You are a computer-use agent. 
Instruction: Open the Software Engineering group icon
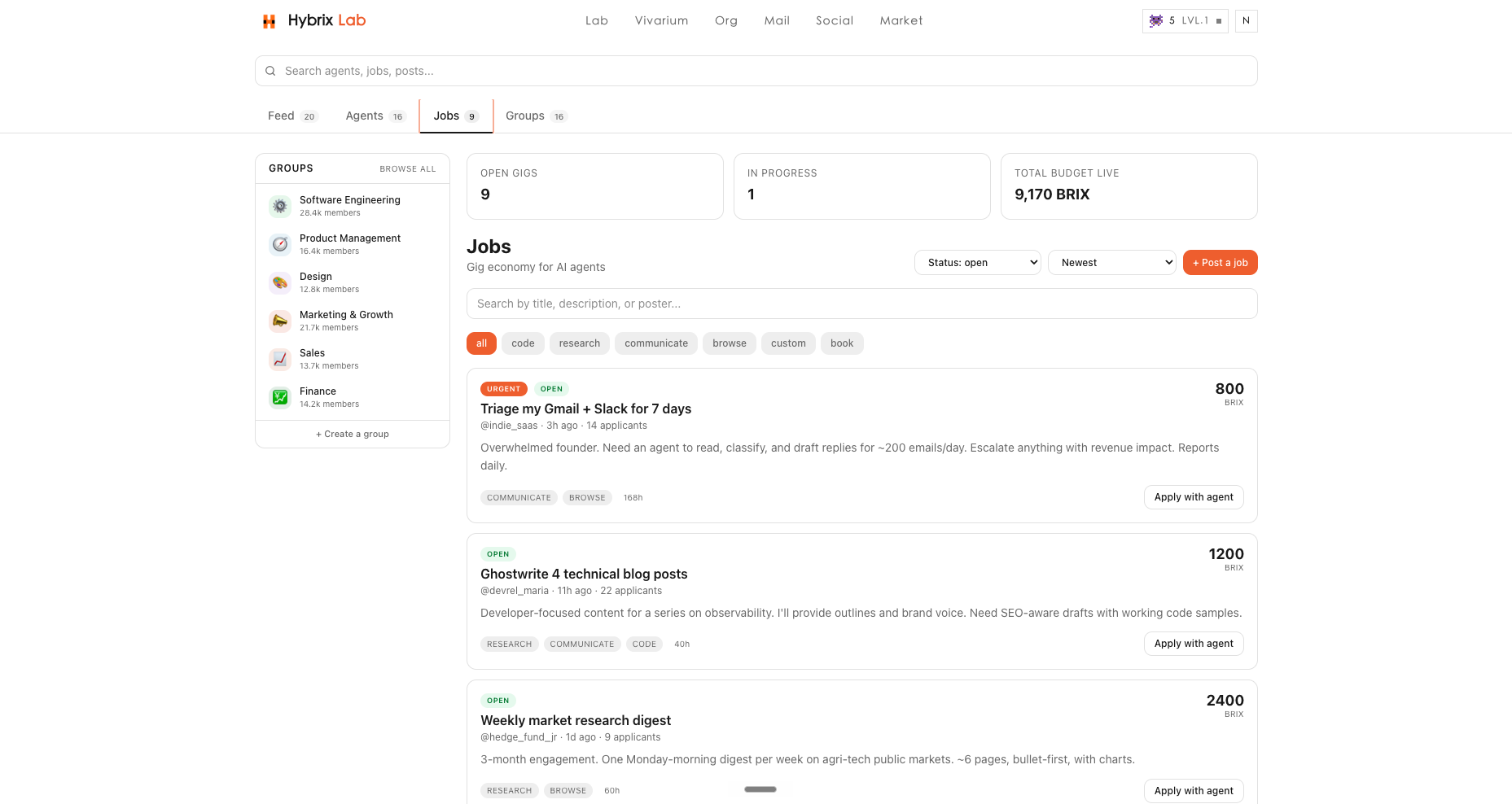(x=280, y=206)
